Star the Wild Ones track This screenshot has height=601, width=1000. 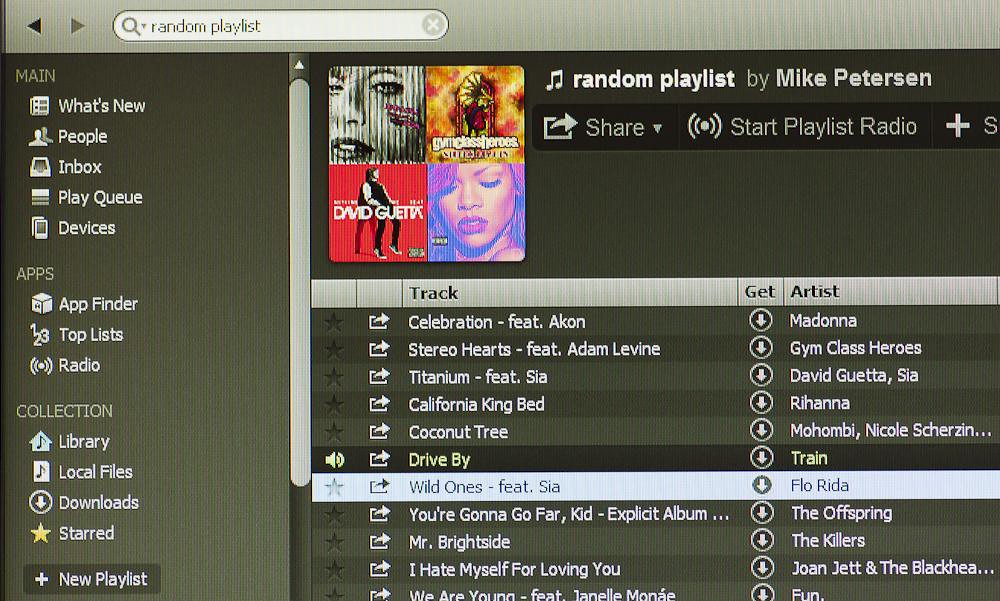click(x=334, y=487)
